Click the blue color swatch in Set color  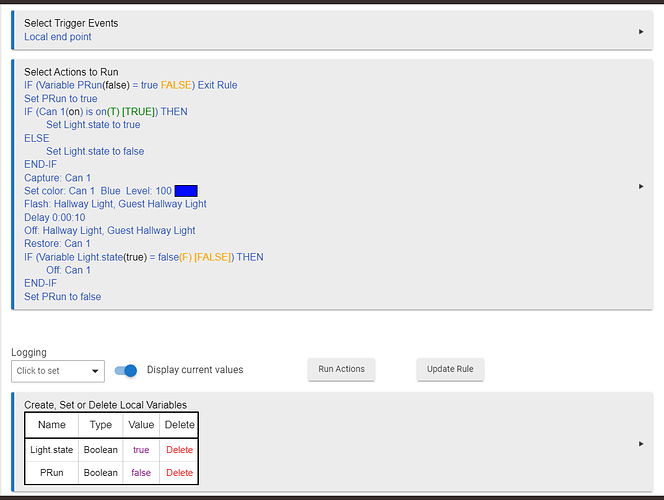(186, 191)
